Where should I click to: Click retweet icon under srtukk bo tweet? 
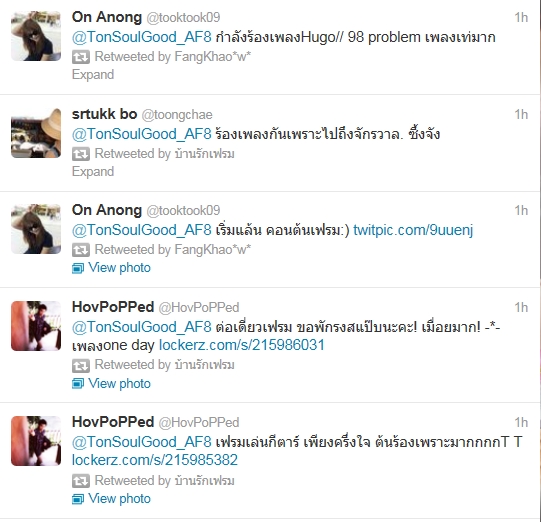(81, 154)
